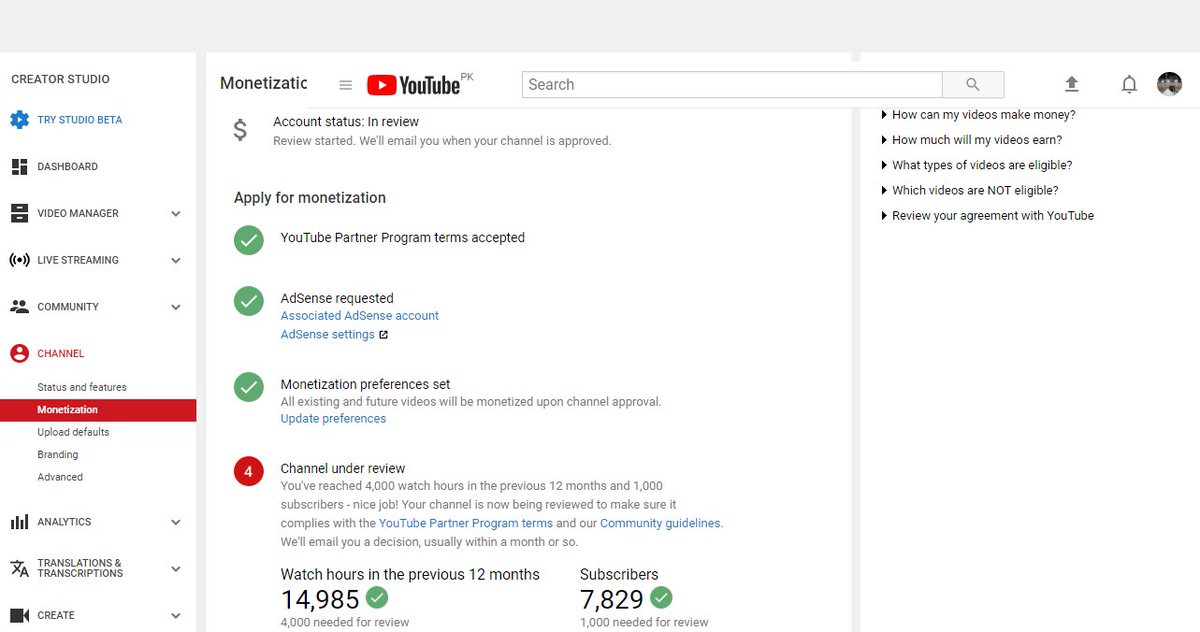Viewport: 1200px width, 632px height.
Task: Click into the Search input field
Action: (732, 85)
